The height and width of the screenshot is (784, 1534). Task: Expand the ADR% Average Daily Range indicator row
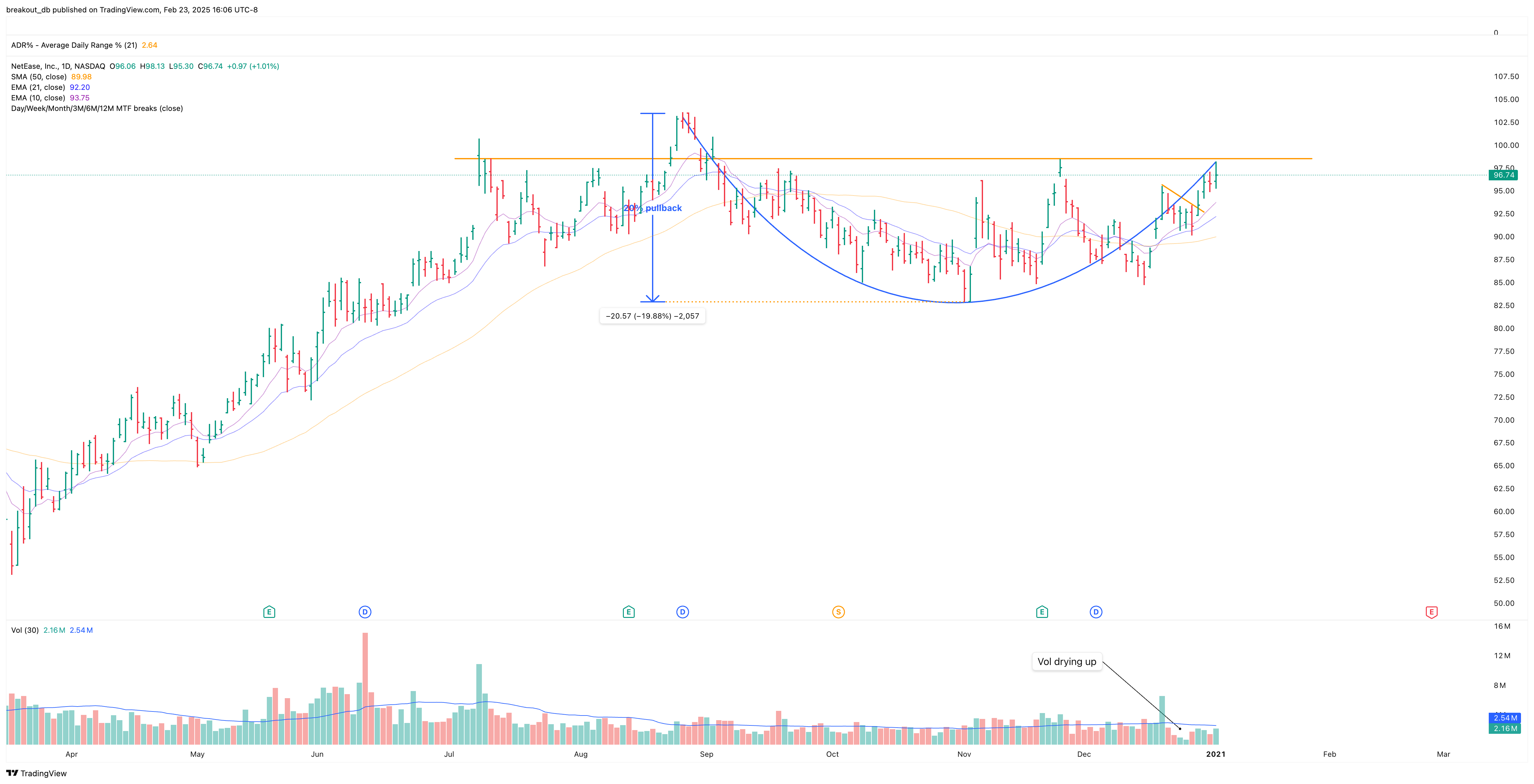coord(72,45)
